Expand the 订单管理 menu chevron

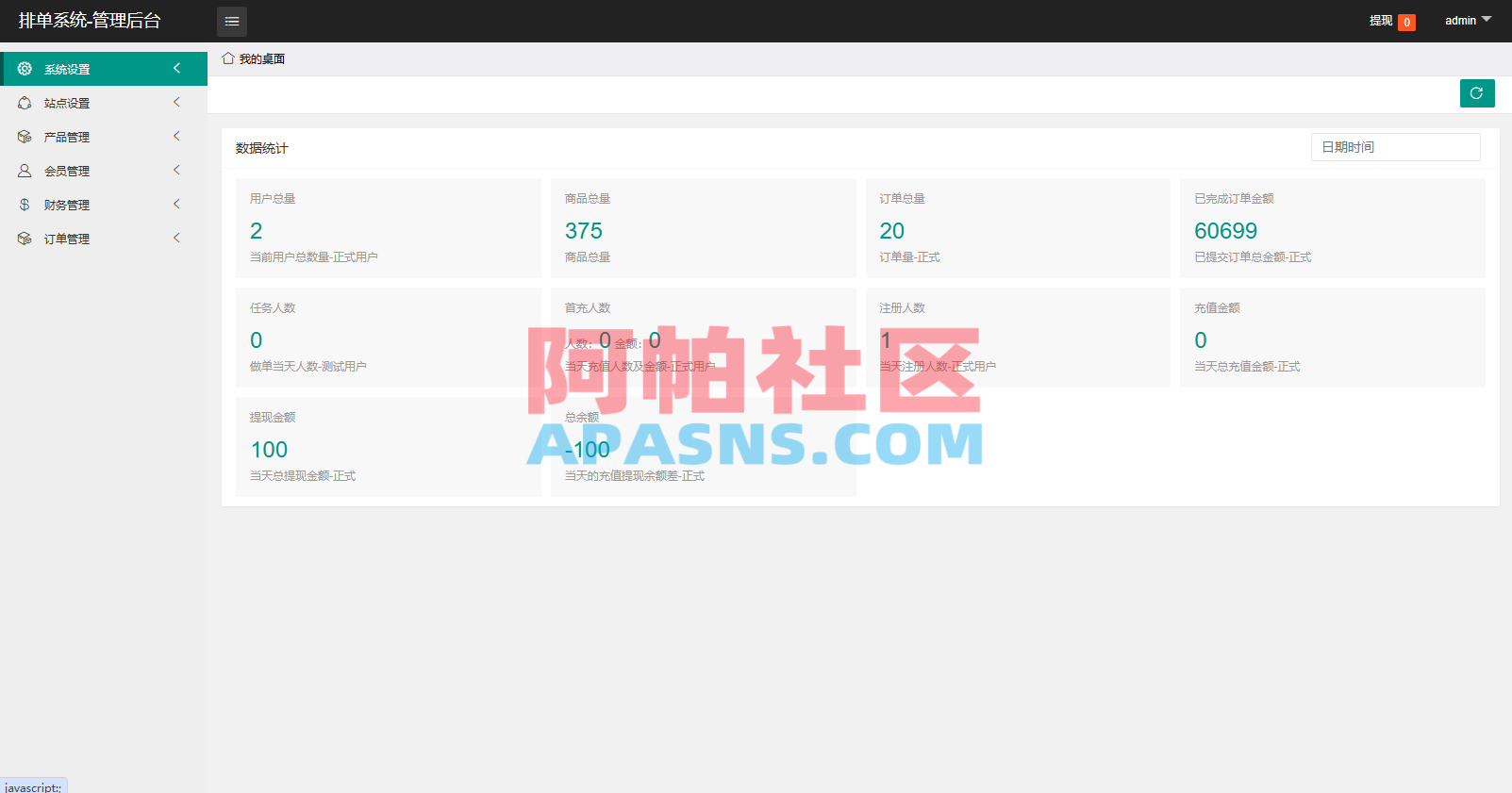(x=176, y=238)
